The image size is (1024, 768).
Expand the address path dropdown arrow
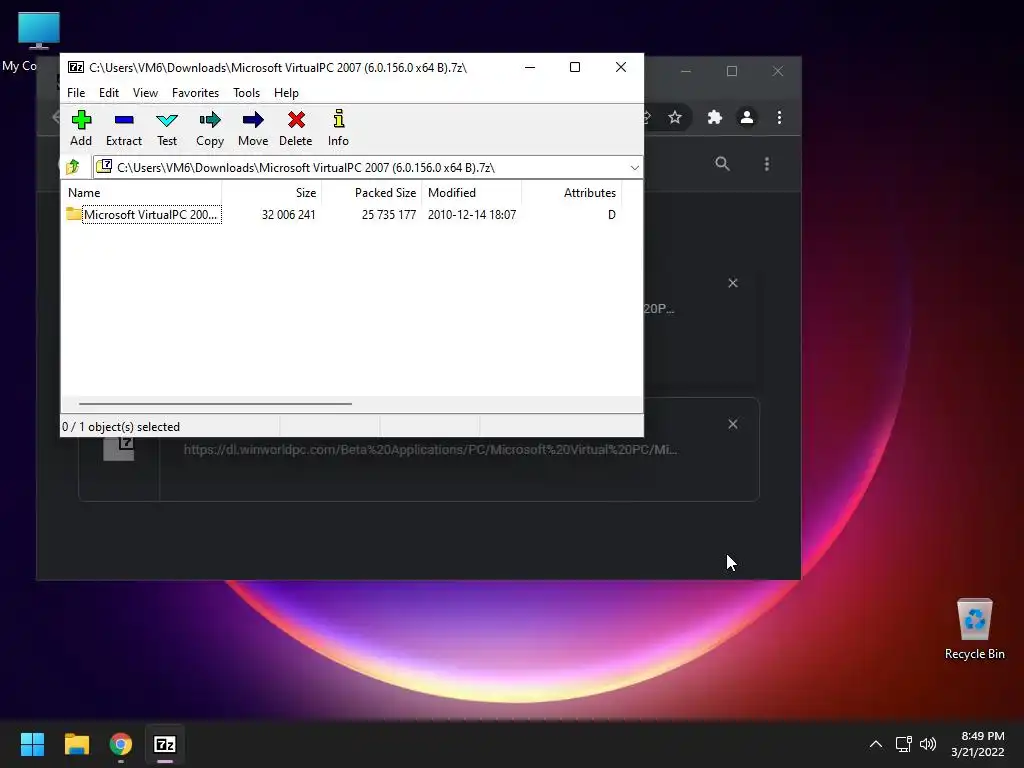pyautogui.click(x=634, y=168)
